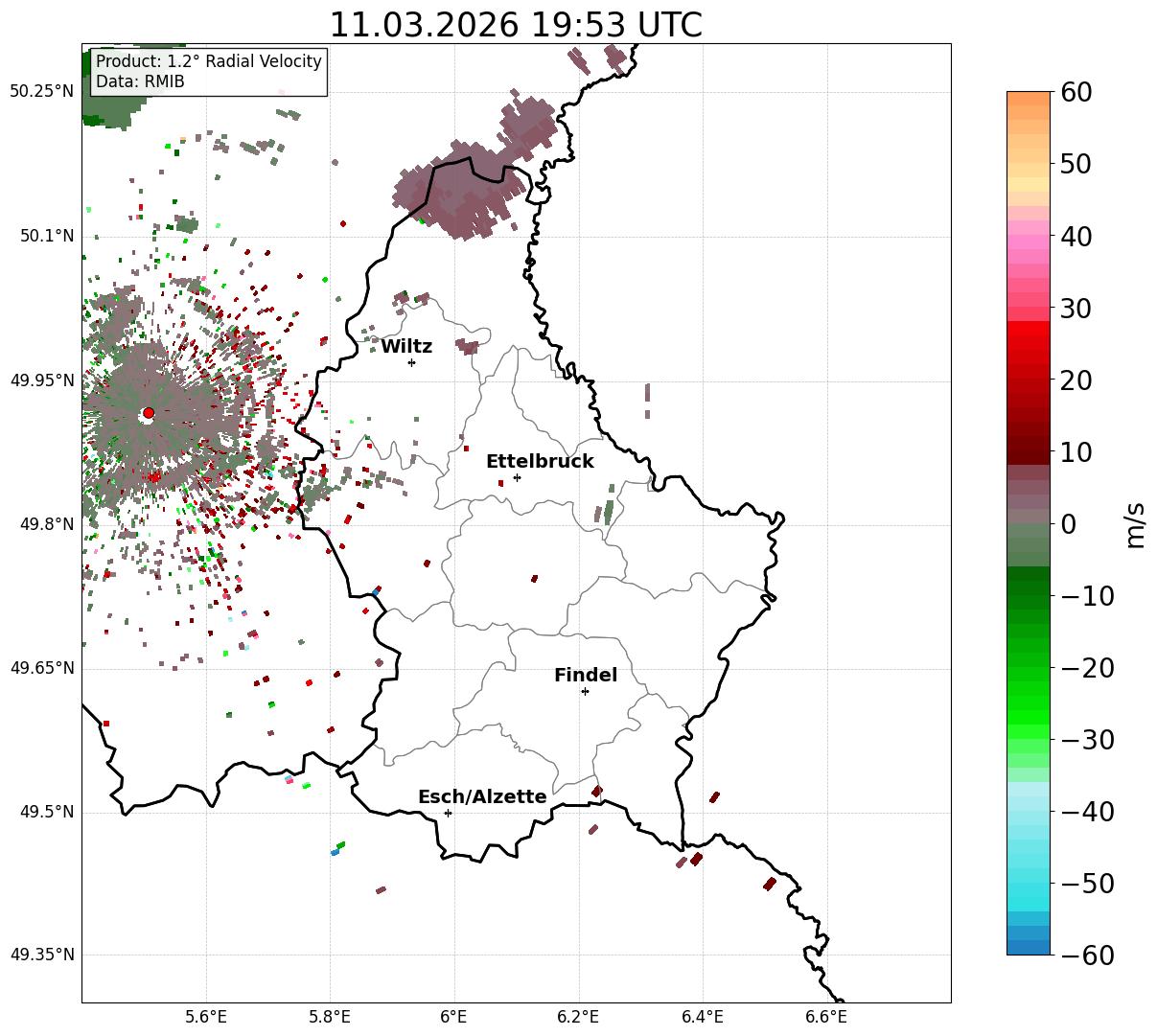Viewport: 1157px width, 1036px height.
Task: Click the 40 colorbar tick label
Action: click(x=1077, y=236)
